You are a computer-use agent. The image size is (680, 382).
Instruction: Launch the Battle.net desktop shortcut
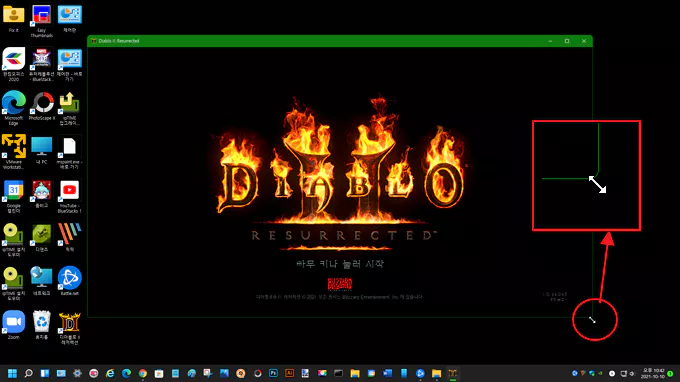coord(69,281)
